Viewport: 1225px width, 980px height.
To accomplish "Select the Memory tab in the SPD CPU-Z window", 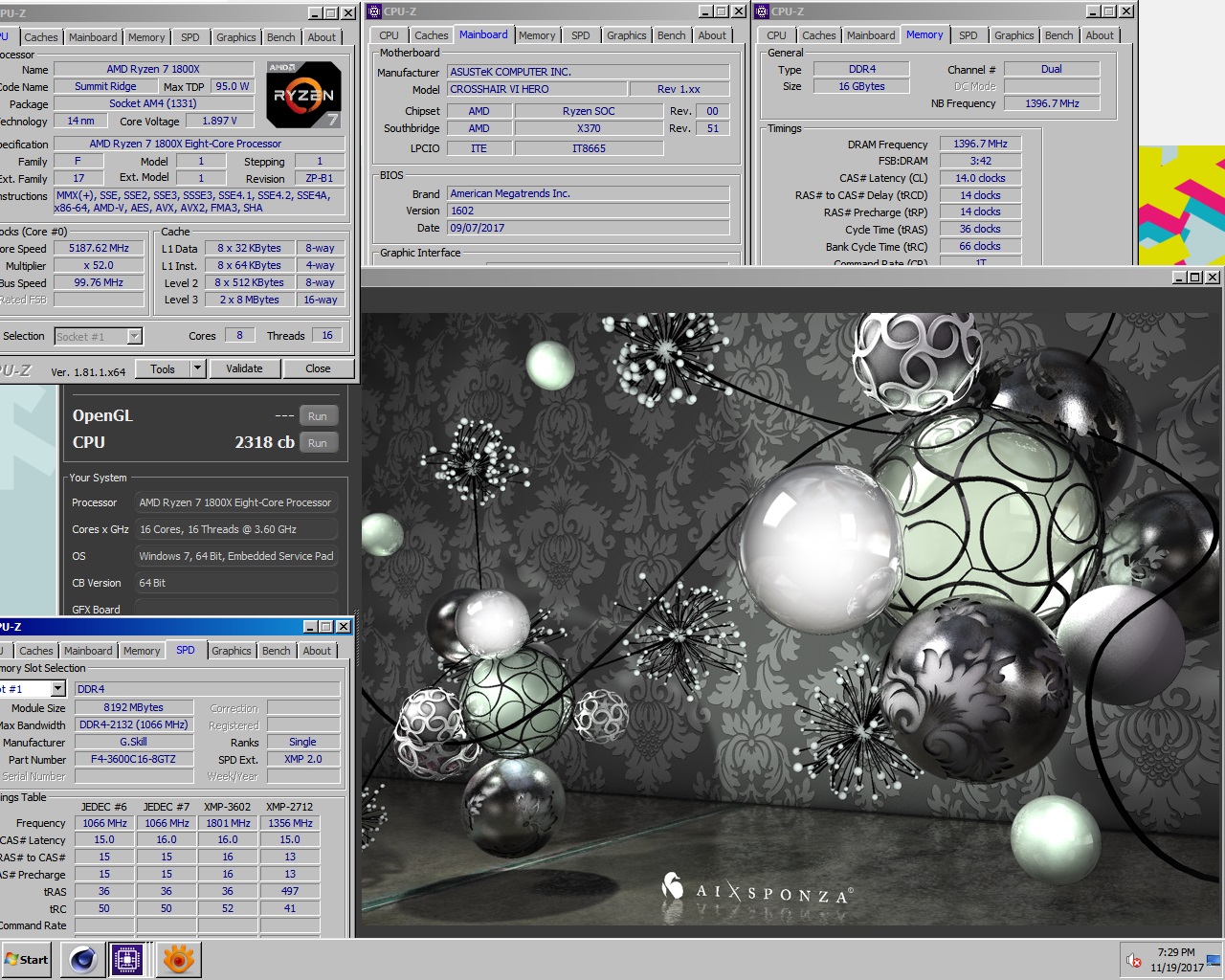I will [142, 651].
